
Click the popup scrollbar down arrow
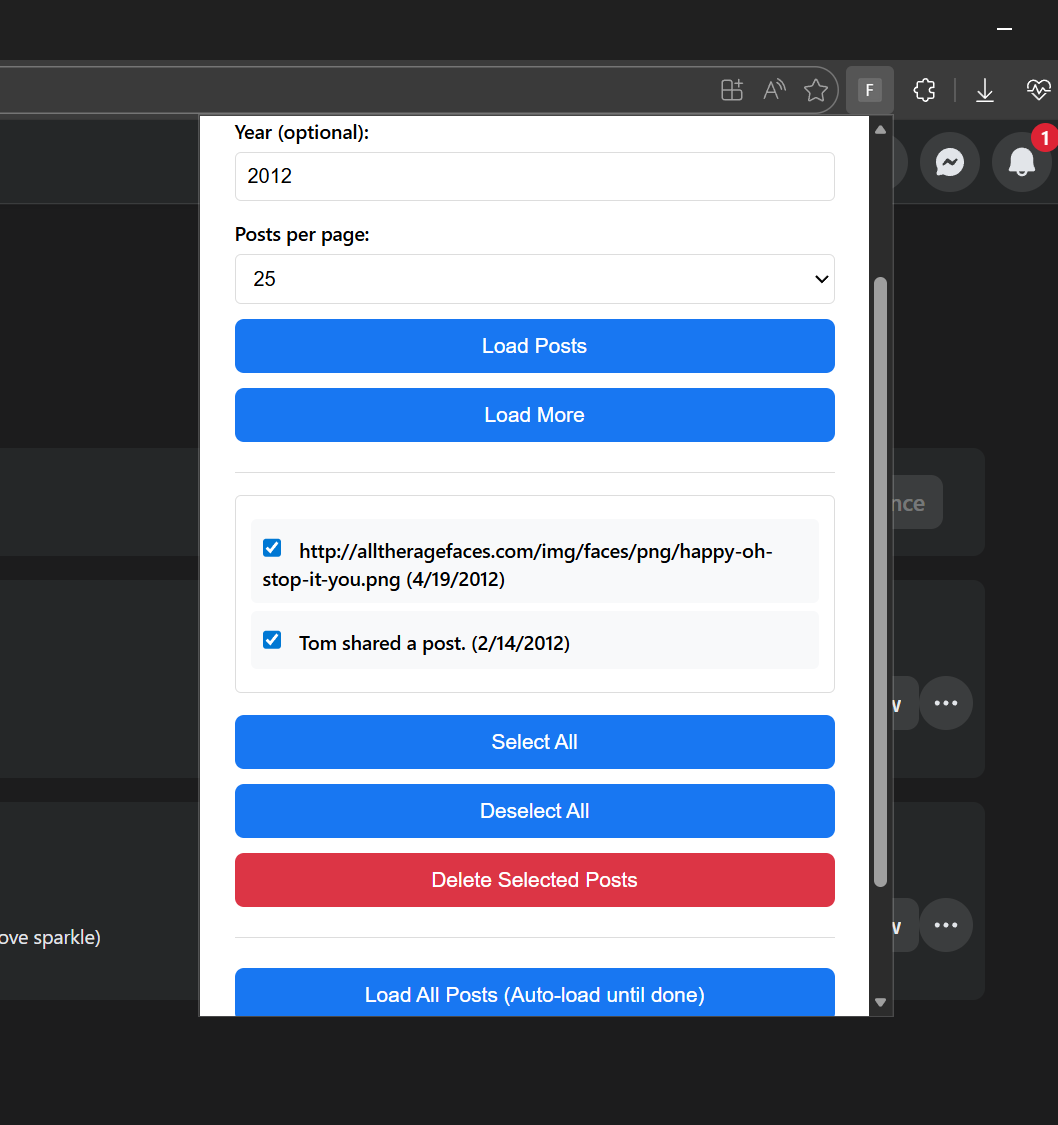881,1002
